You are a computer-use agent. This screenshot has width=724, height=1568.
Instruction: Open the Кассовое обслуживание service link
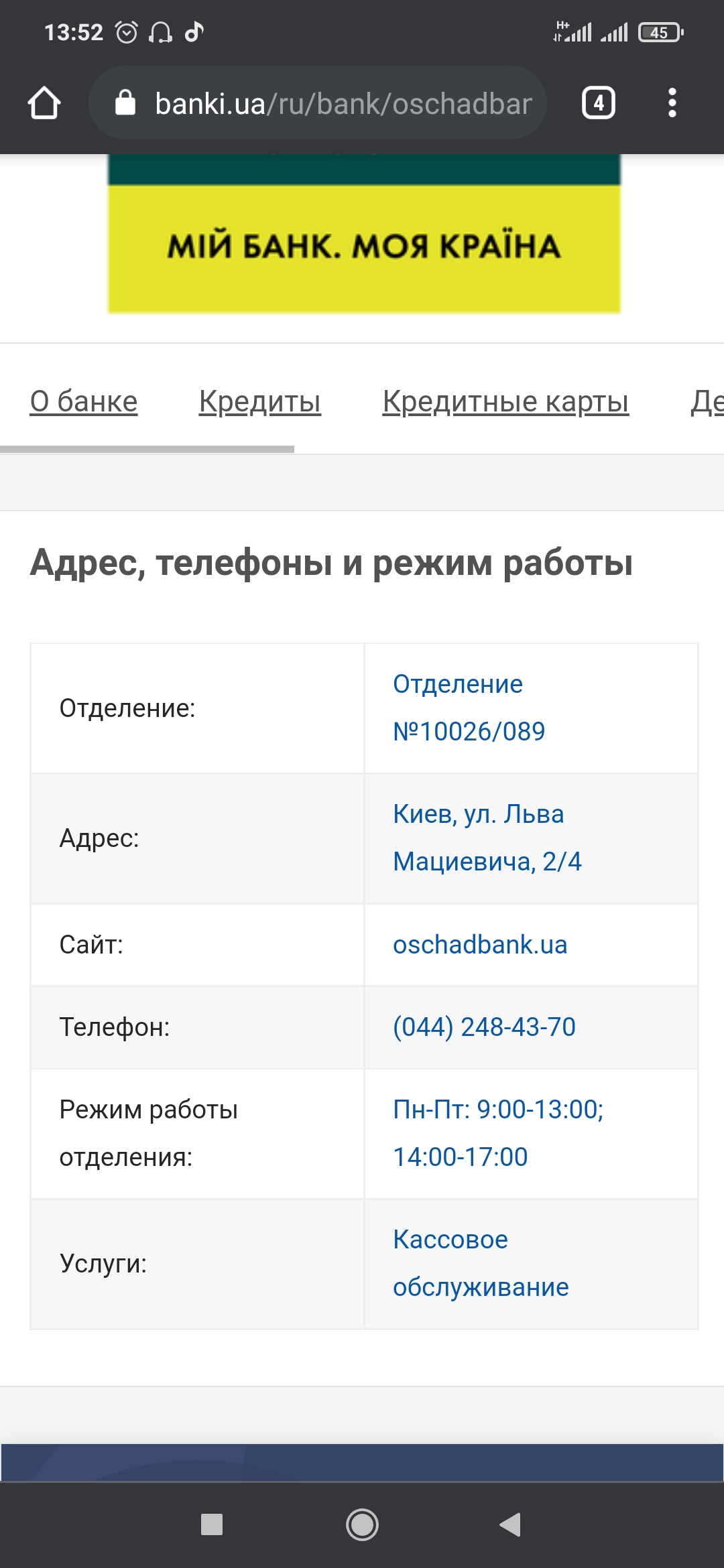[481, 1263]
